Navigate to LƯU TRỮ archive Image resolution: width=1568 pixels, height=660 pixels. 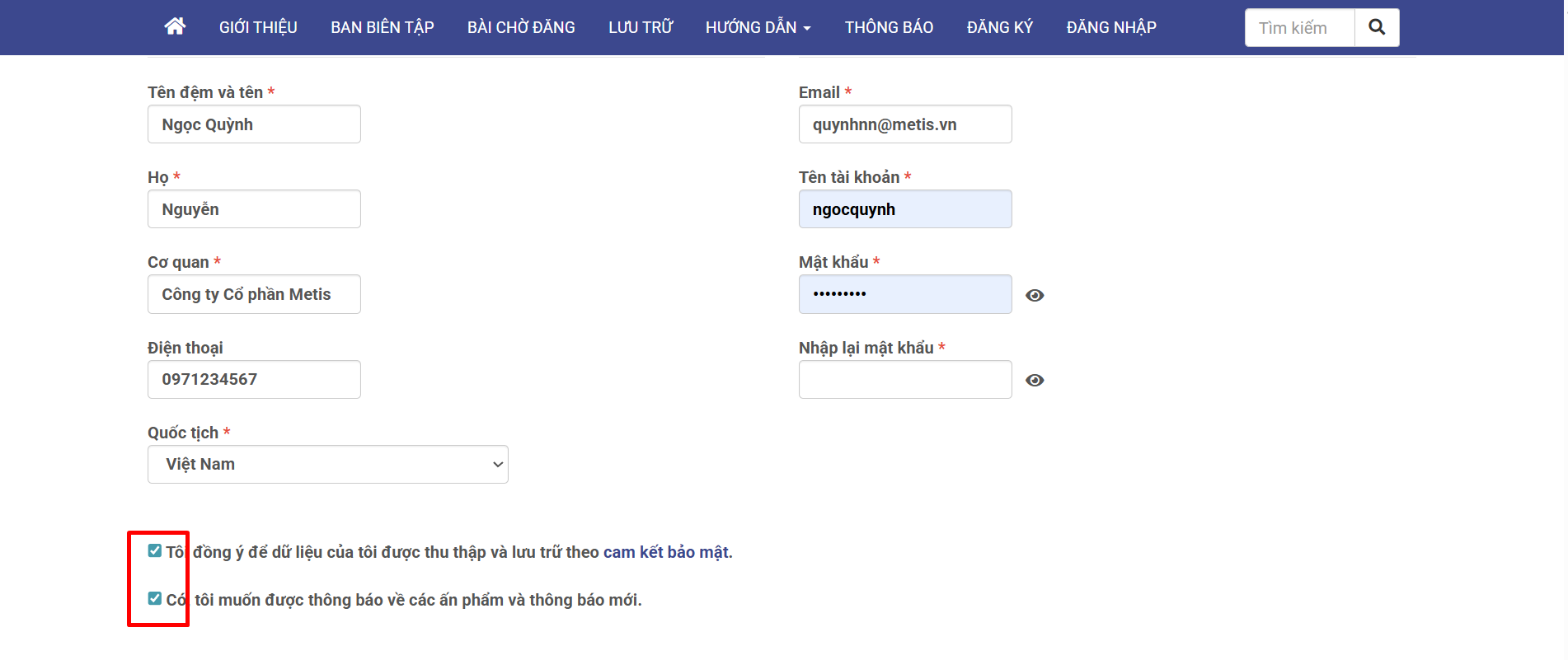tap(641, 27)
